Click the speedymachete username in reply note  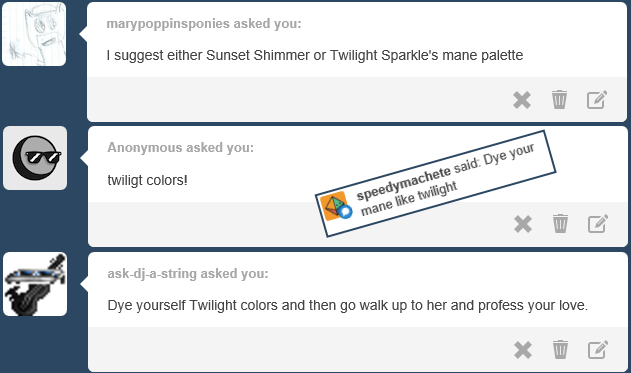(404, 183)
